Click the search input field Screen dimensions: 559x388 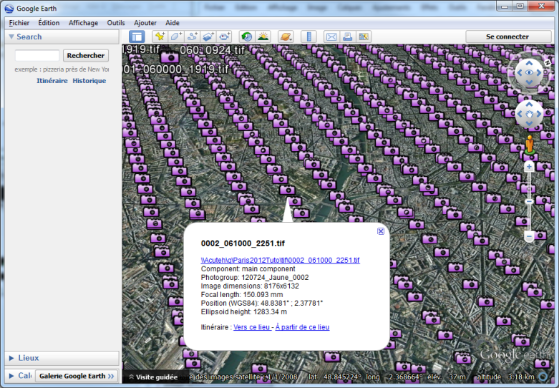[x=37, y=56]
